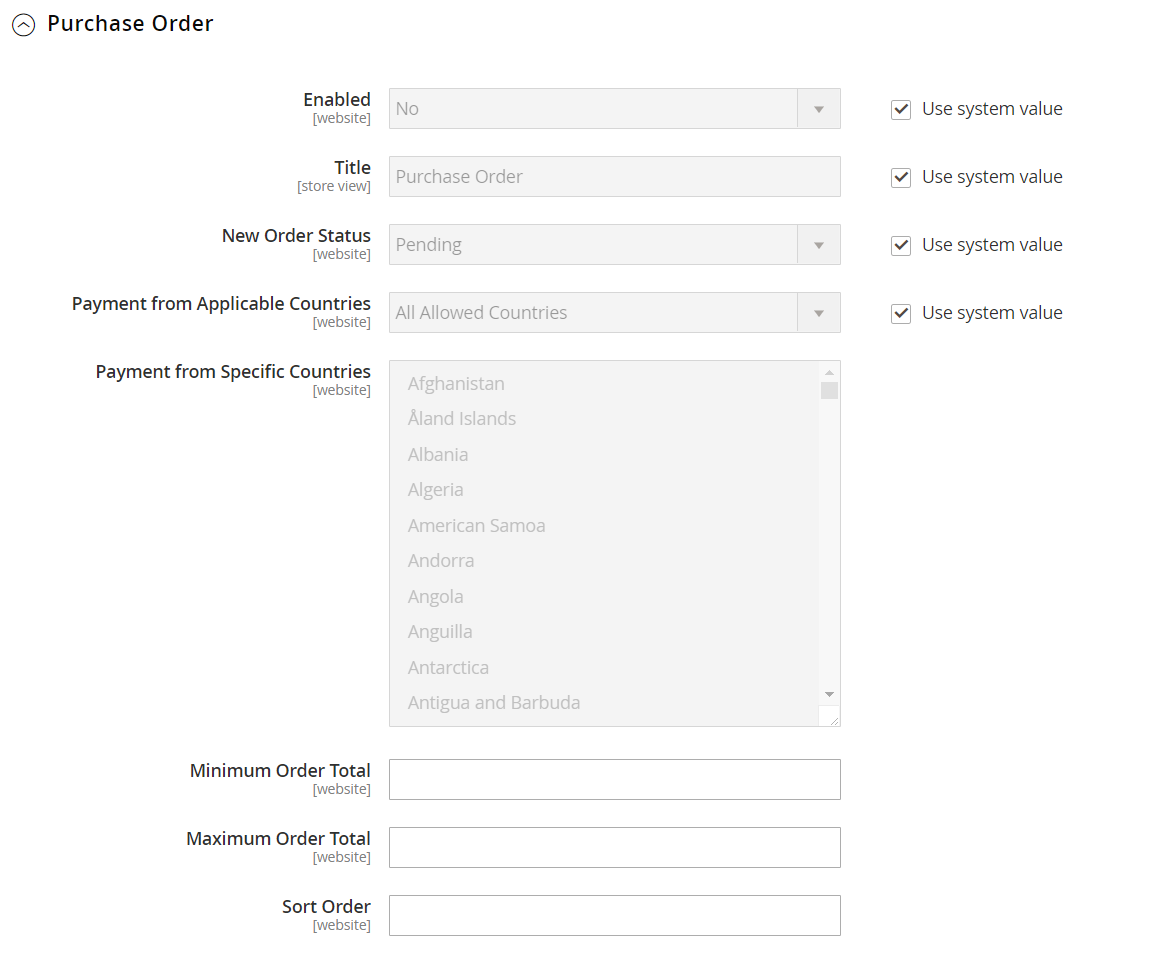Uncheck Use system value for Enabled
The image size is (1153, 953).
tap(901, 110)
